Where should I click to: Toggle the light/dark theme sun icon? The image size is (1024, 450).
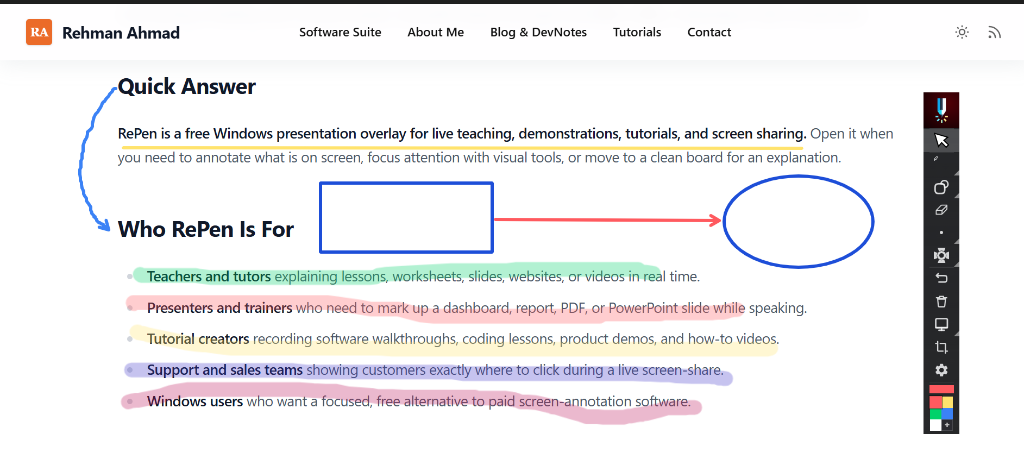[961, 32]
